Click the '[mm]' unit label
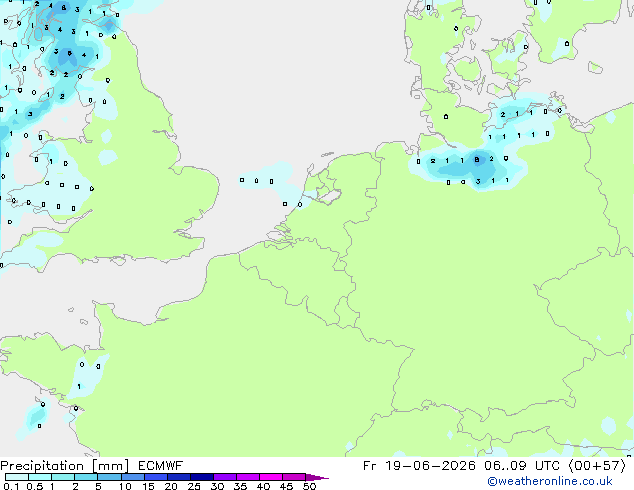The height and width of the screenshot is (490, 634). coord(111,466)
